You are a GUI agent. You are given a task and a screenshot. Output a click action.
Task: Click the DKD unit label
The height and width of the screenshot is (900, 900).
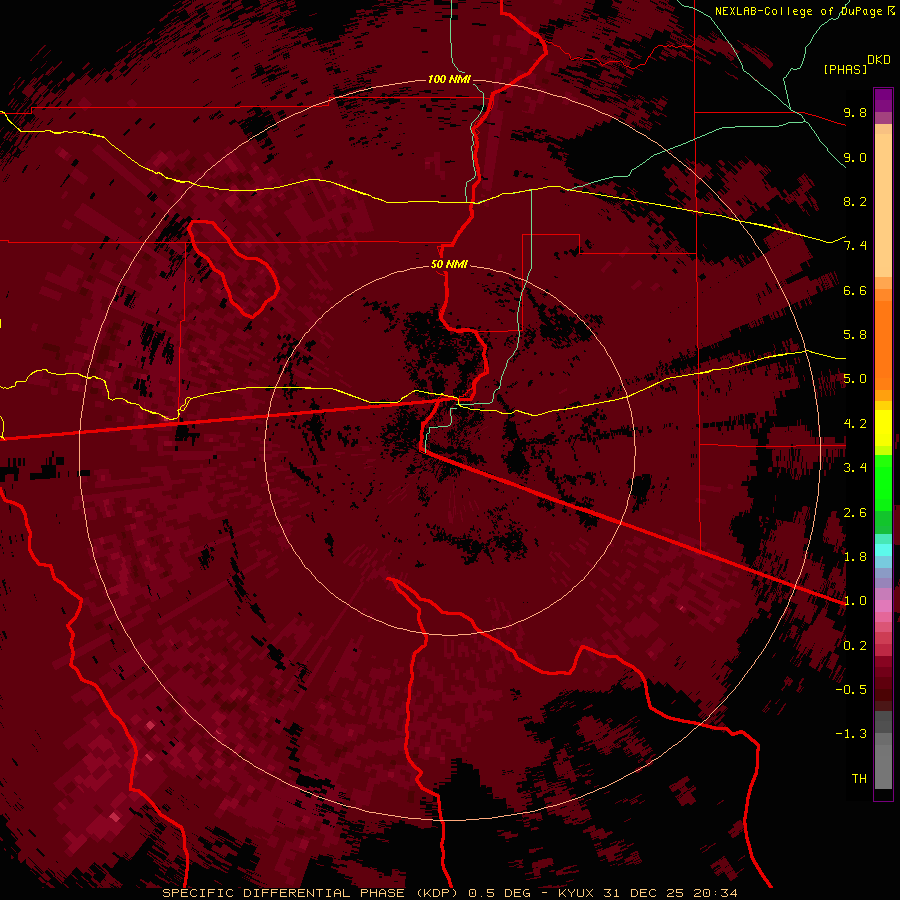[879, 60]
